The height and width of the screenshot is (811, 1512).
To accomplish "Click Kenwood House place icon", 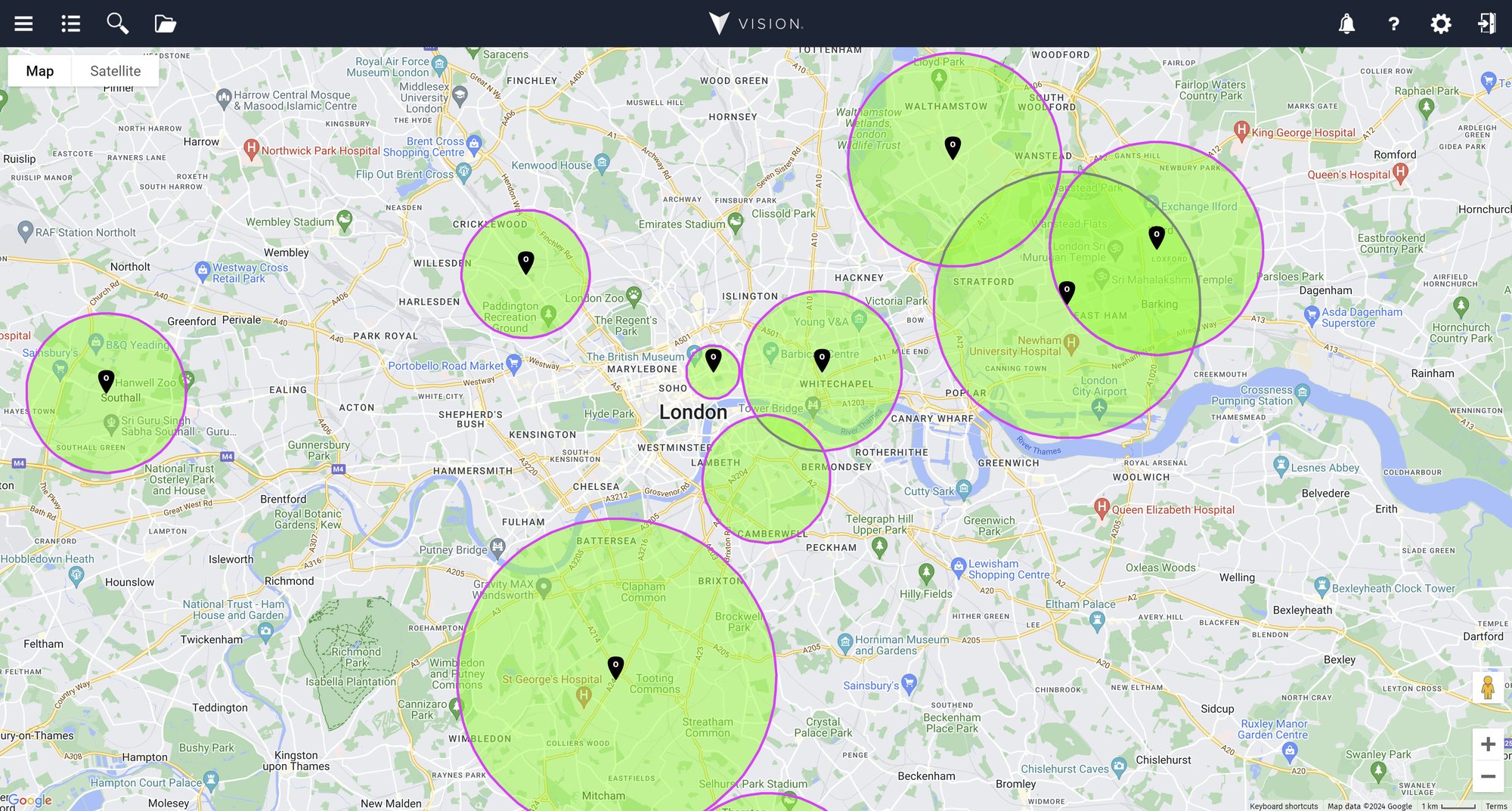I will (x=602, y=163).
